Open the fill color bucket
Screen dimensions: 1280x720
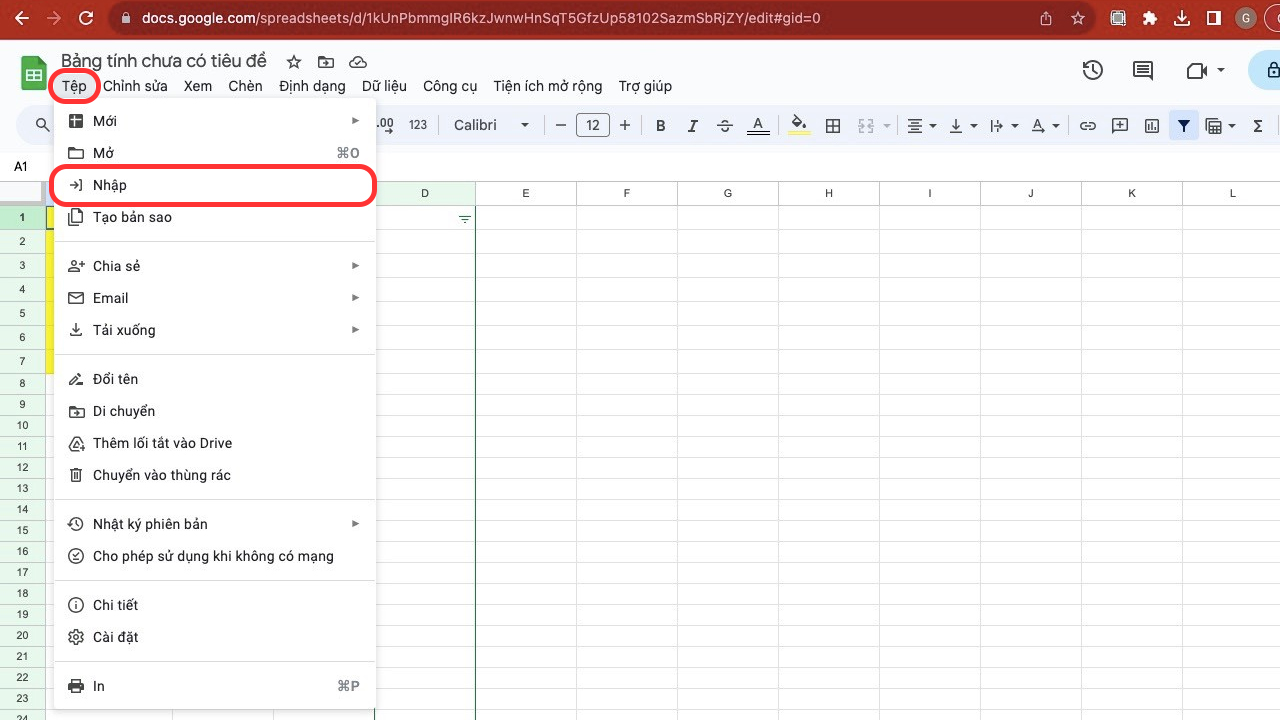coord(799,125)
